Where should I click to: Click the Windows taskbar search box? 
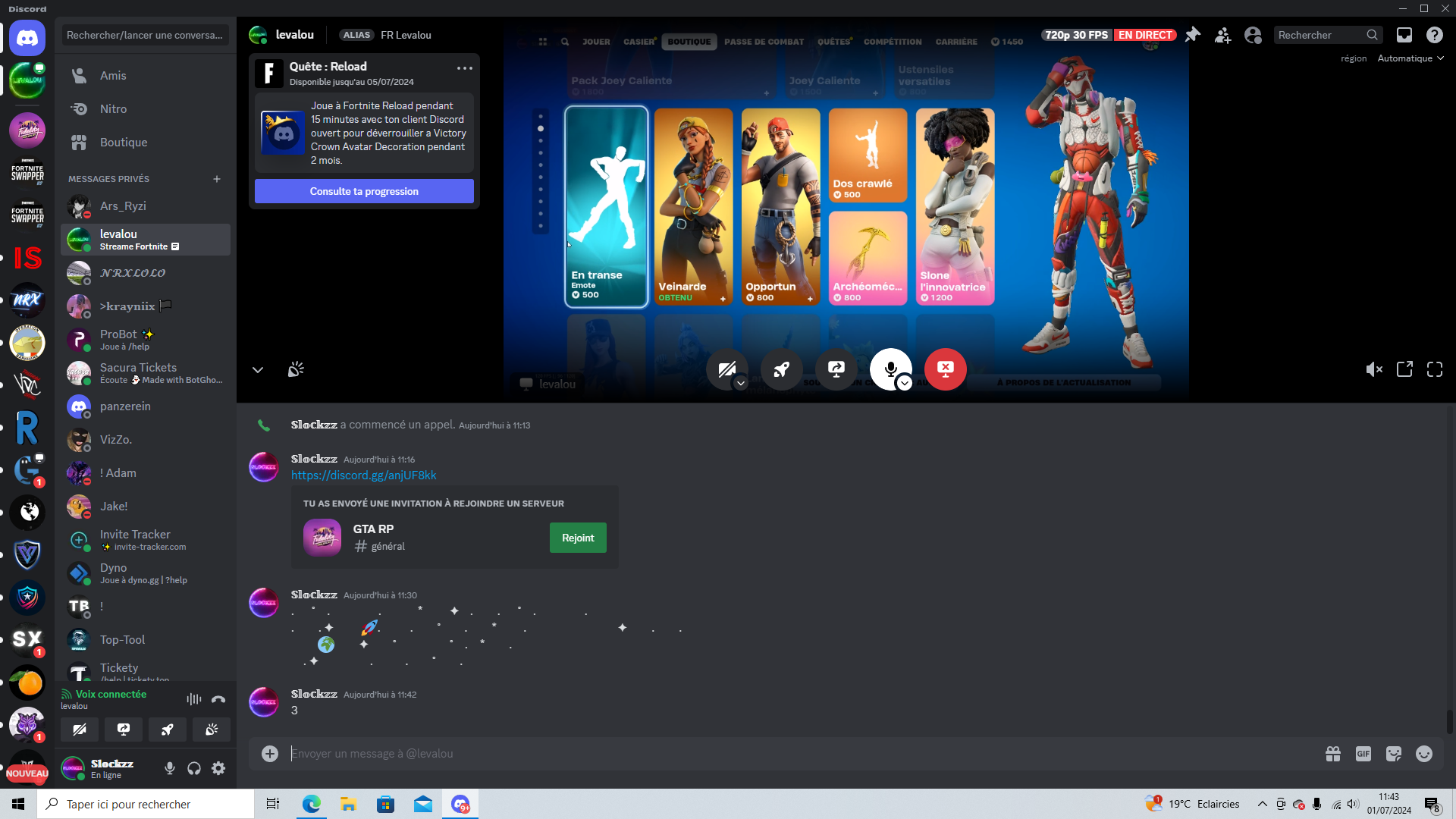pos(146,804)
